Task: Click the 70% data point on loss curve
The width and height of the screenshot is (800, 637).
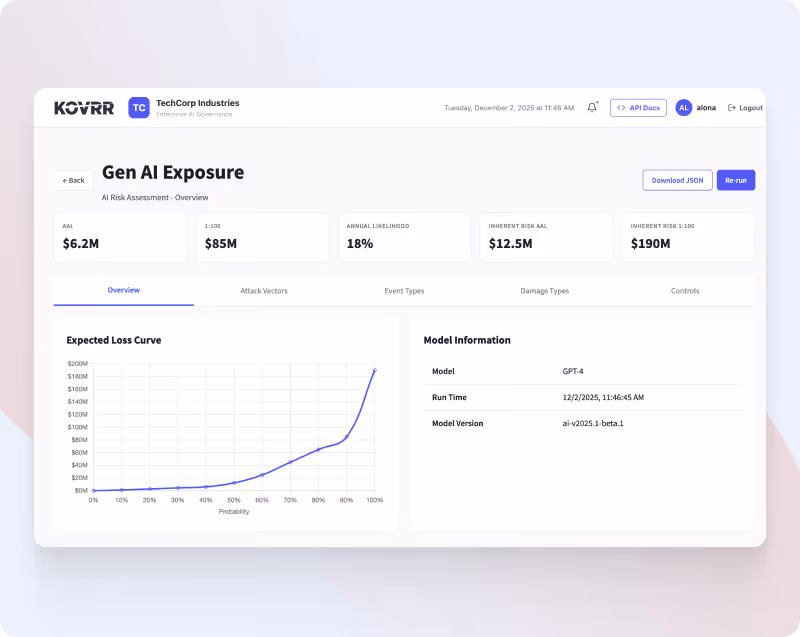Action: click(290, 462)
